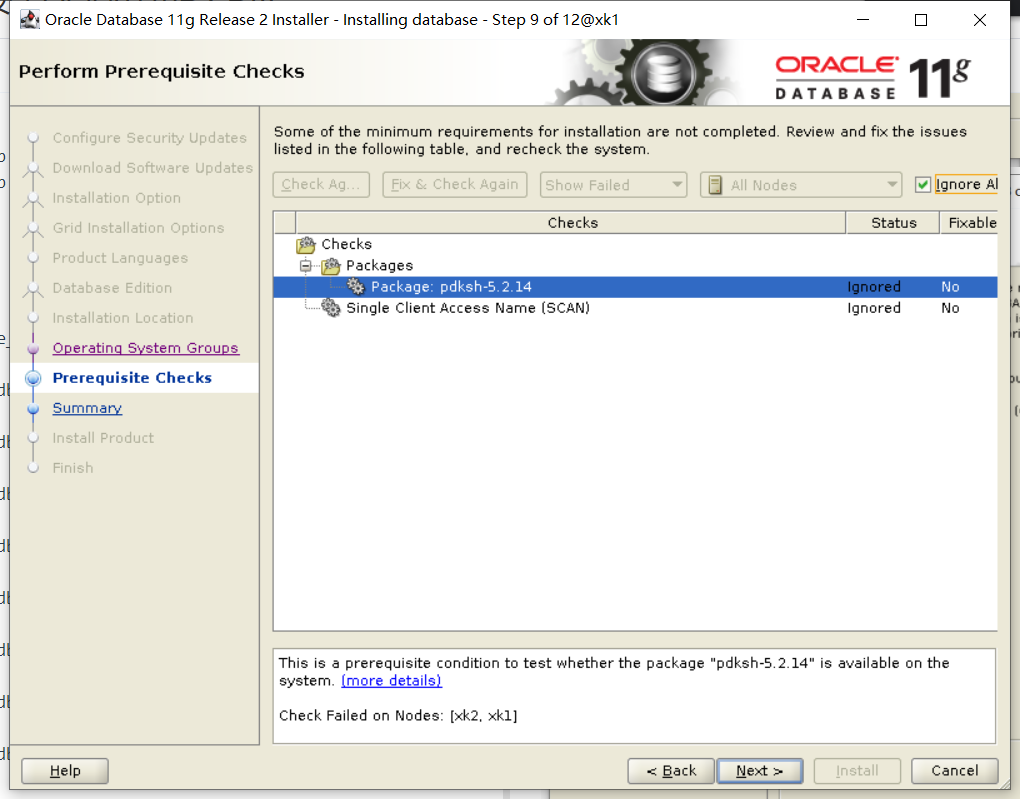Click the Packages tree label
1020x799 pixels.
point(379,265)
